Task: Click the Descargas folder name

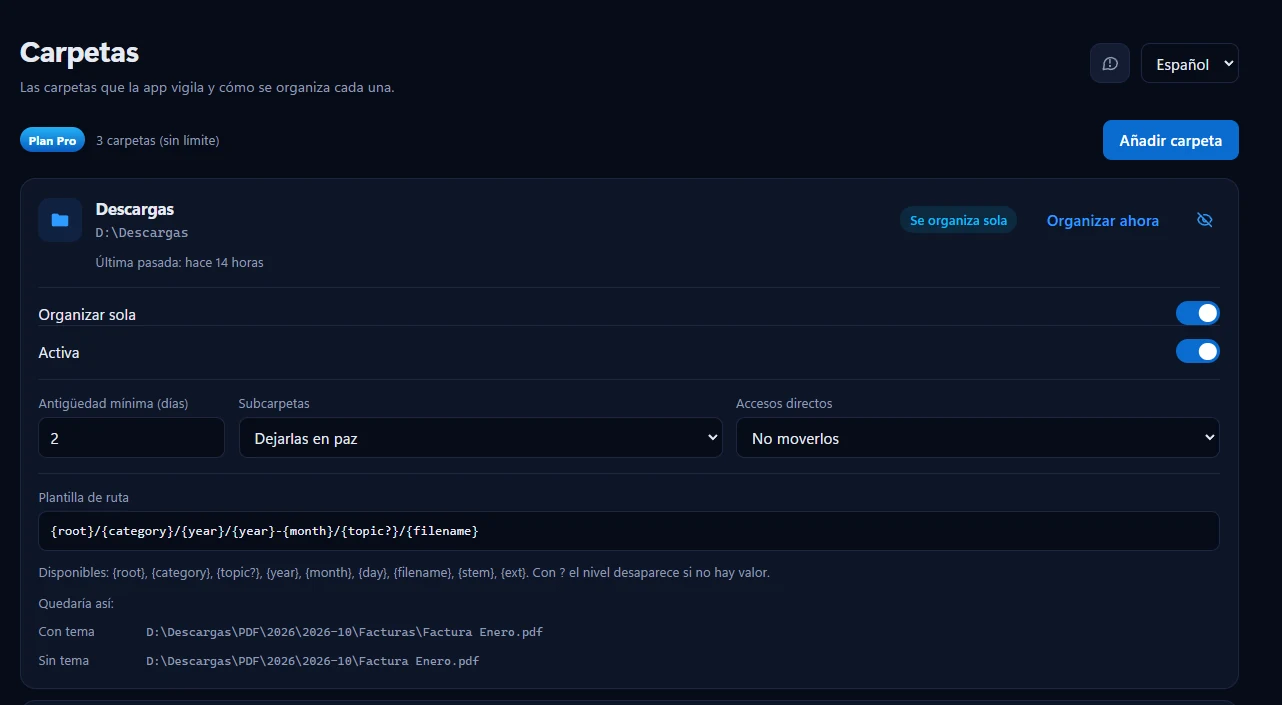Action: 135,209
